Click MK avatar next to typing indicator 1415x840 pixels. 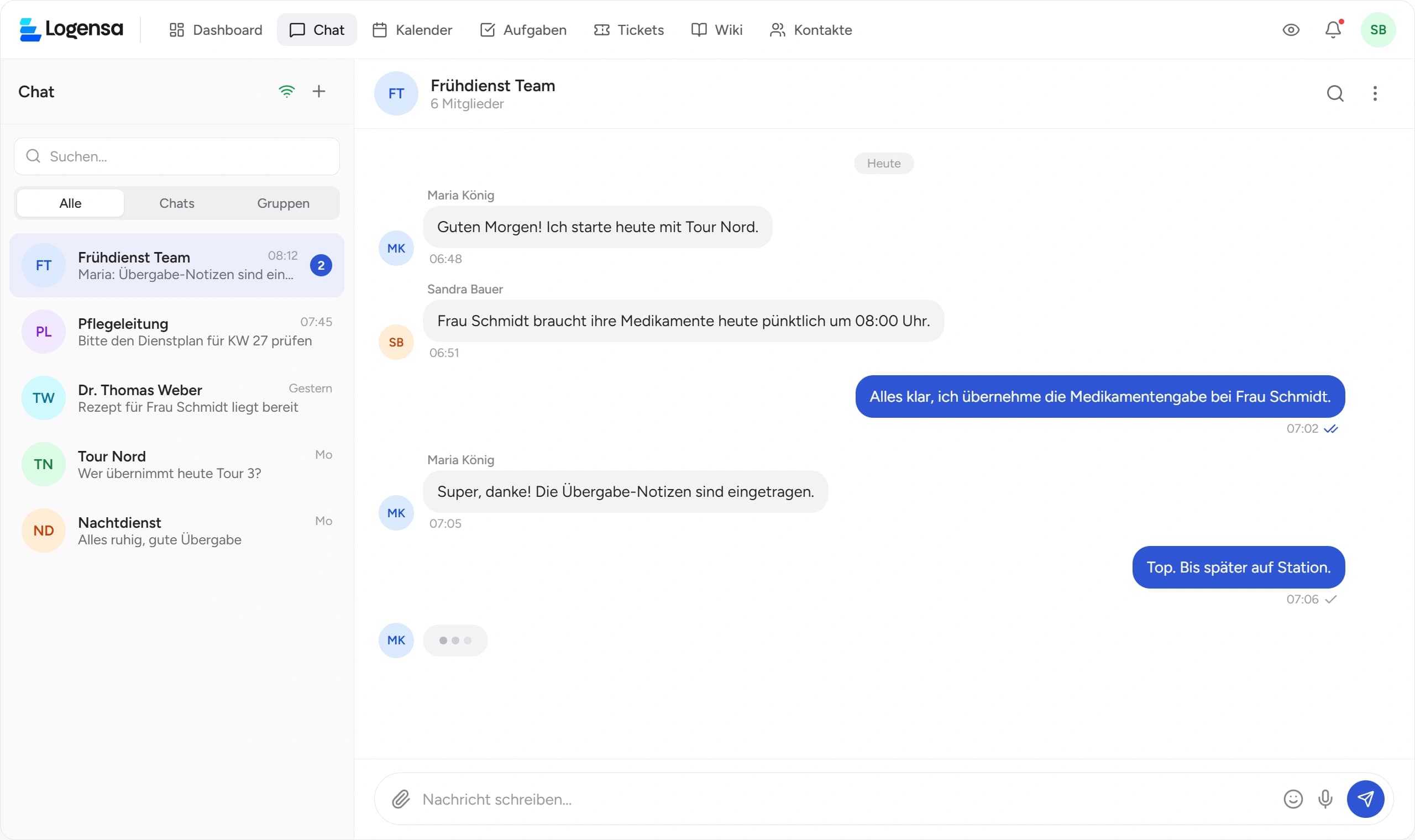coord(396,640)
